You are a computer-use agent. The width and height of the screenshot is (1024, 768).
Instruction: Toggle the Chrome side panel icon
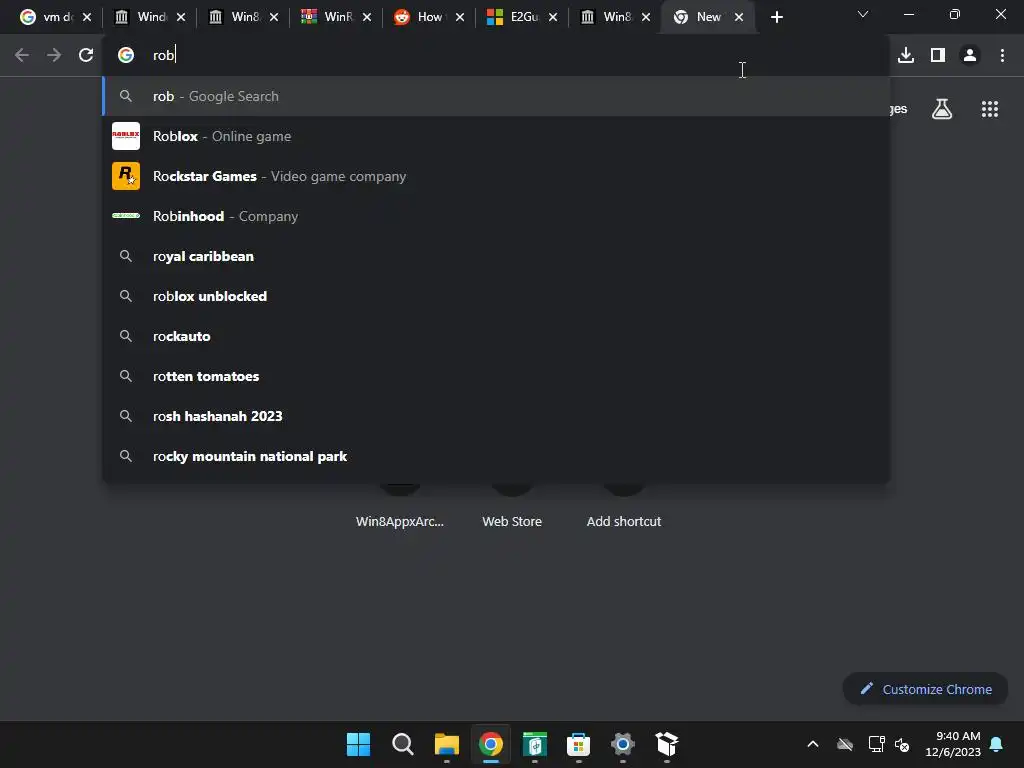click(x=938, y=55)
